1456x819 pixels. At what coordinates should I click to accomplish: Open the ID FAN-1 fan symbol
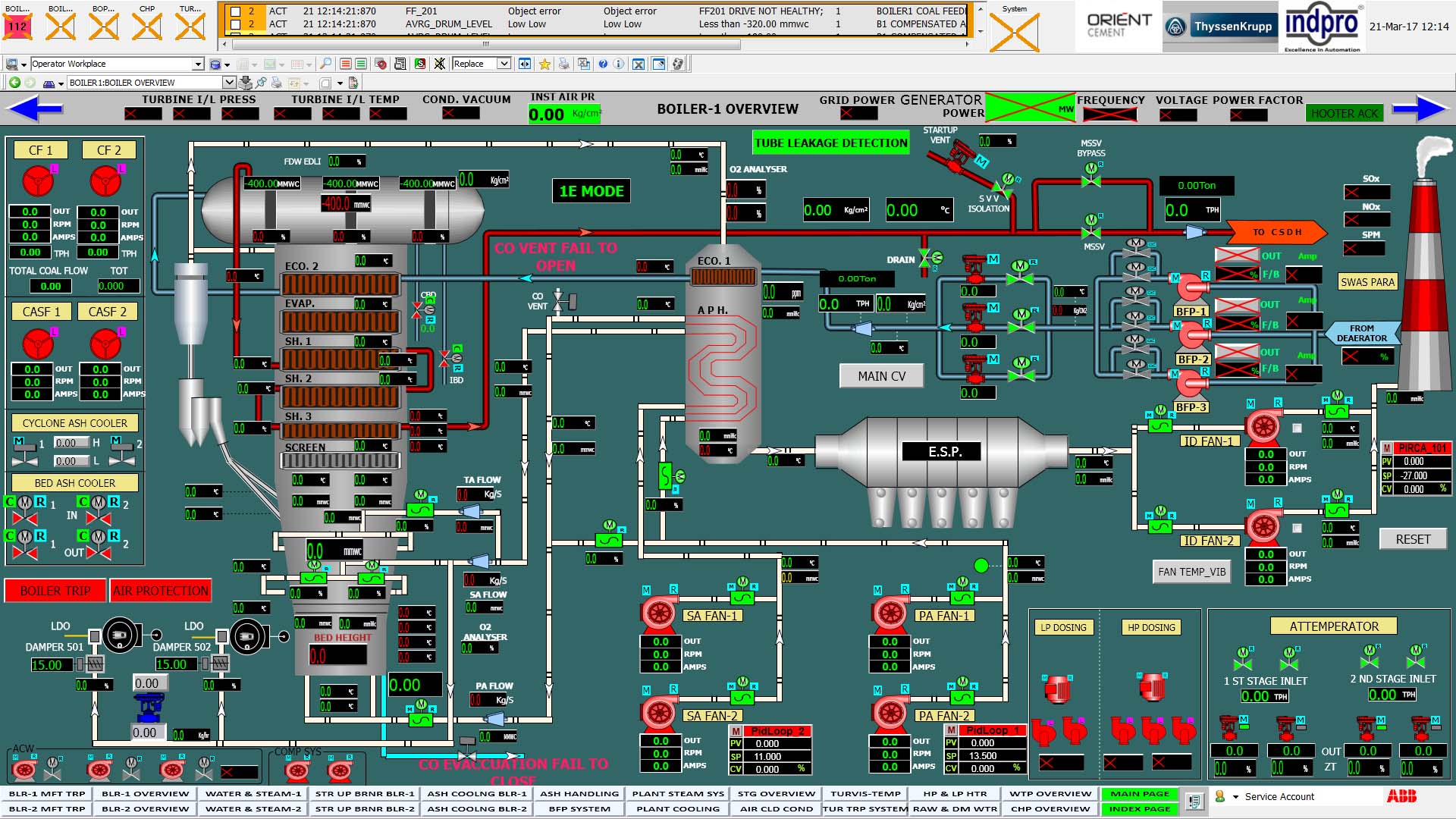(1263, 427)
